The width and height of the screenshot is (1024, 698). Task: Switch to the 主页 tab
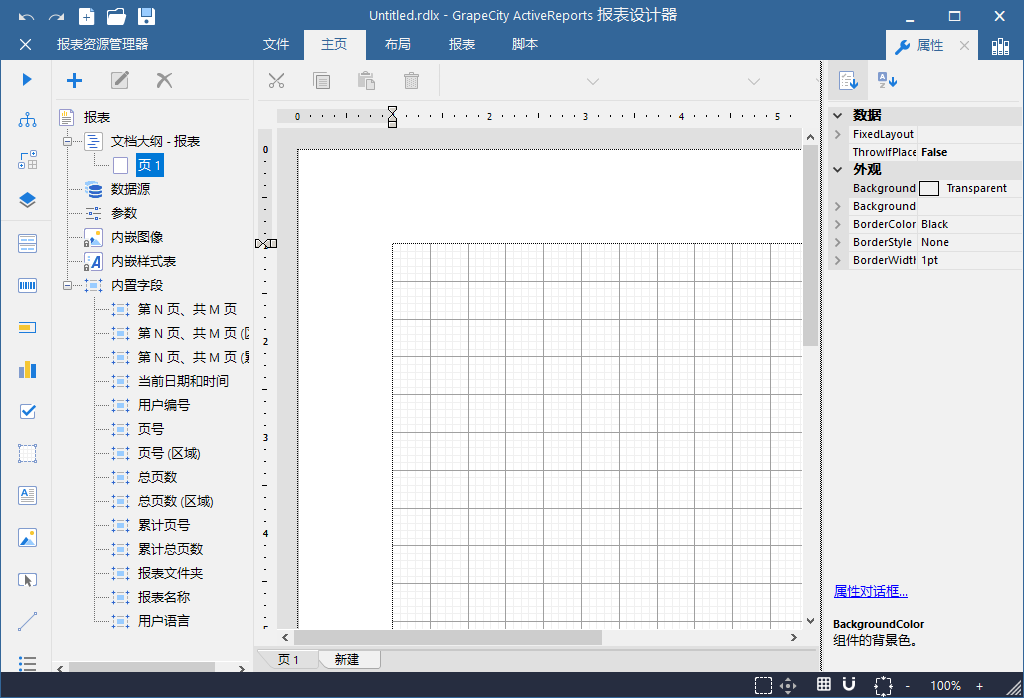point(334,44)
